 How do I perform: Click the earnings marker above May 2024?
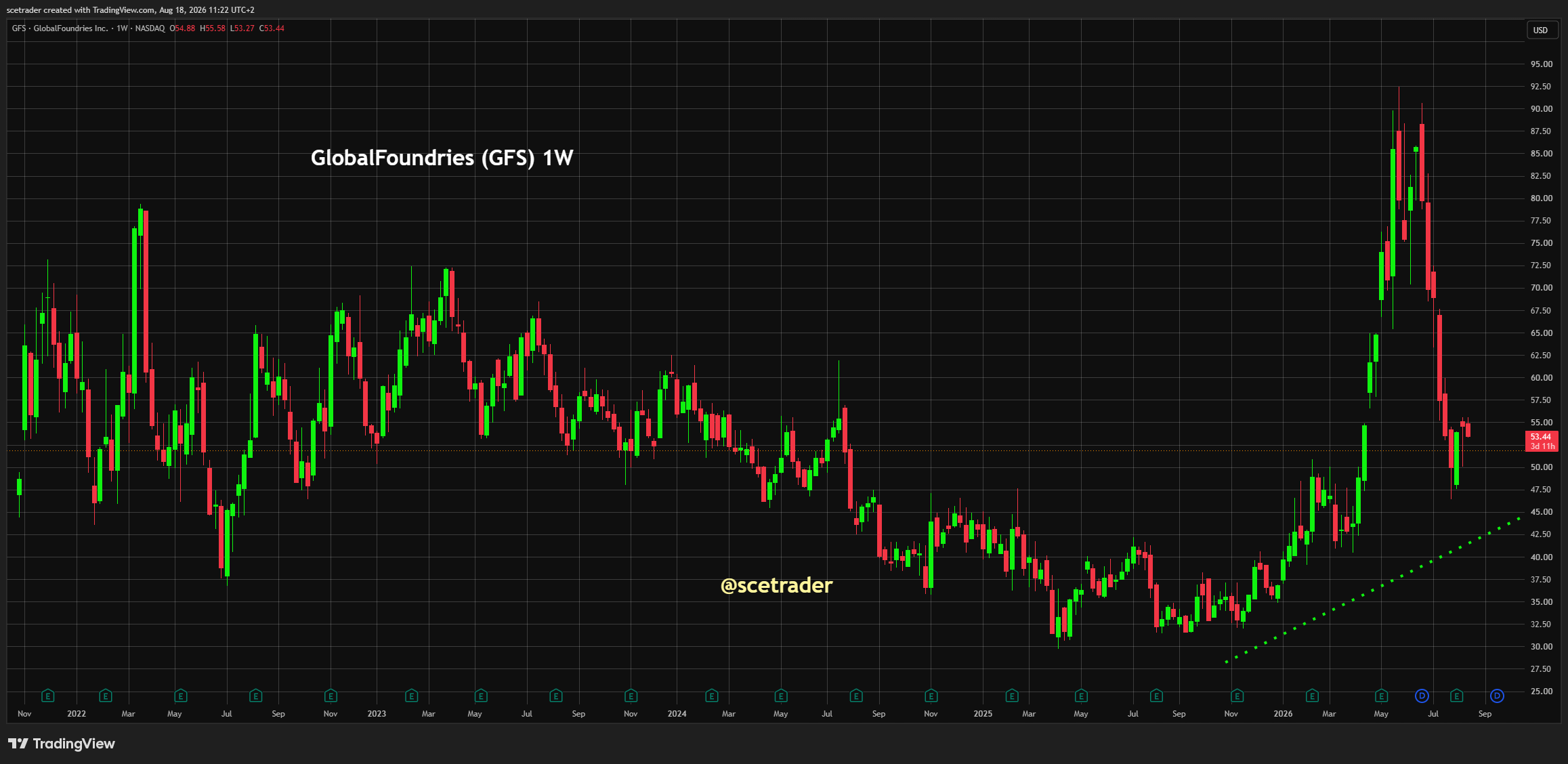click(781, 696)
